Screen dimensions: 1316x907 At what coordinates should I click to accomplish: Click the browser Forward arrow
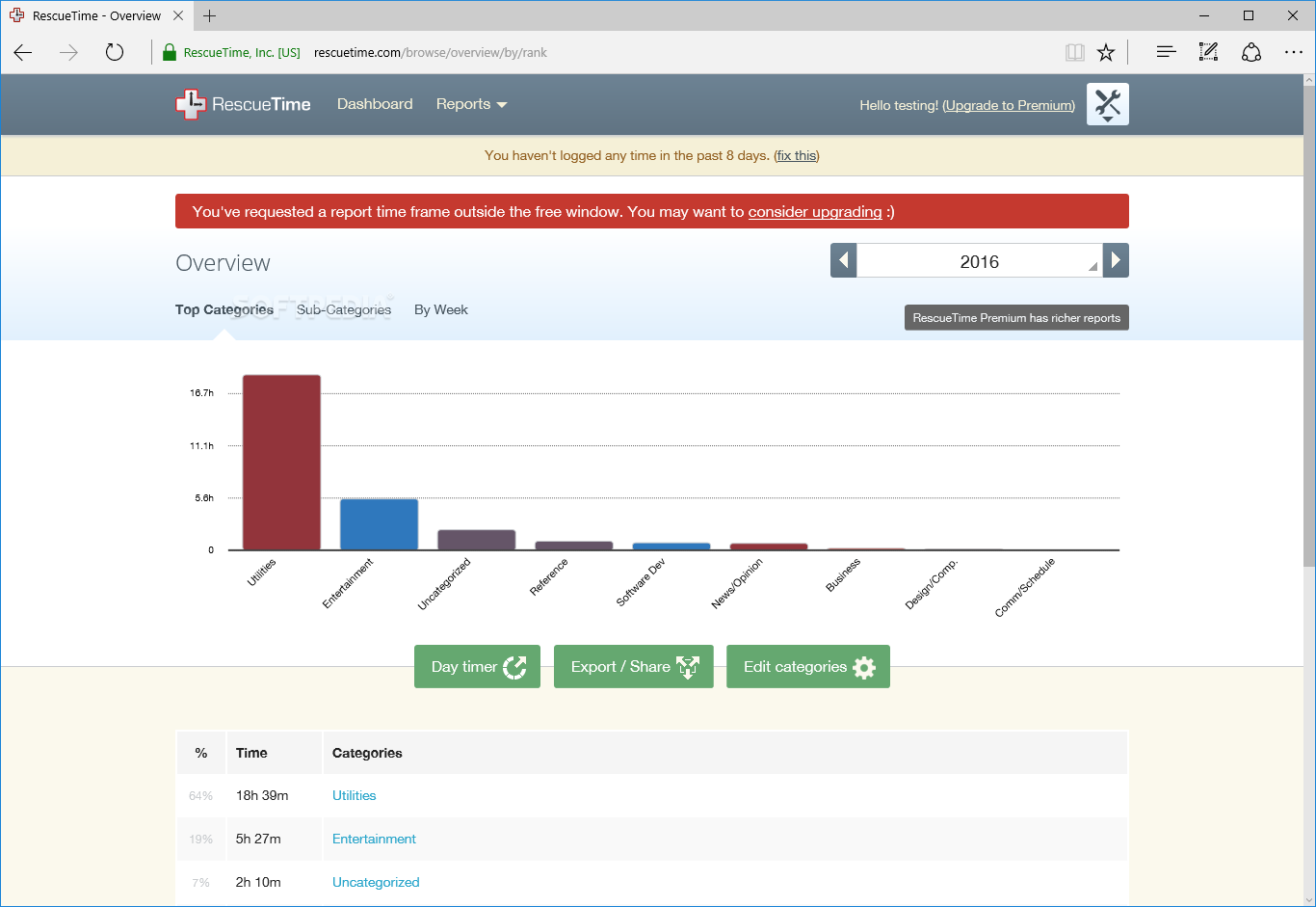tap(68, 53)
